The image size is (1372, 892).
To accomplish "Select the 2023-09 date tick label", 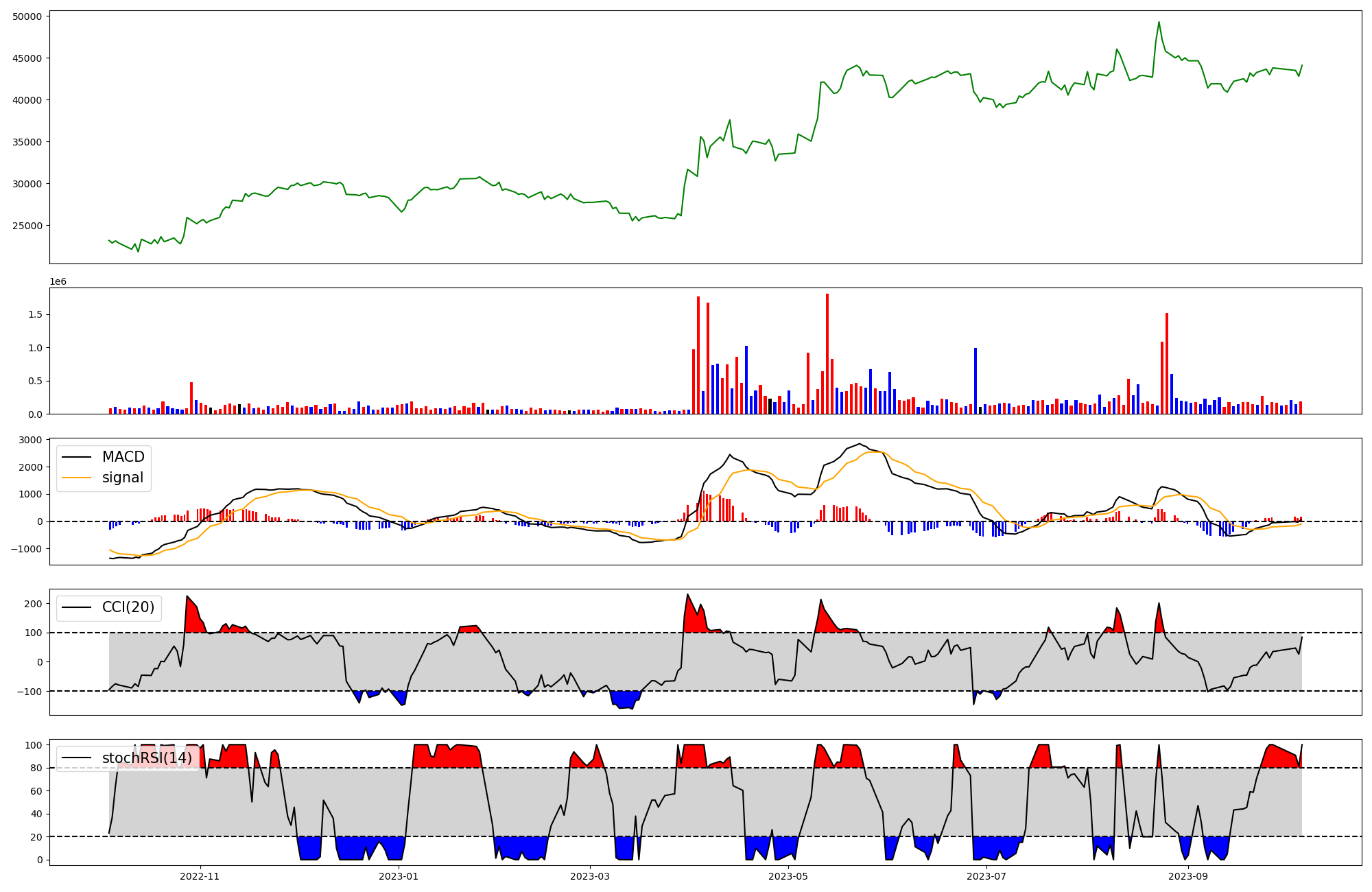I will (x=1188, y=876).
